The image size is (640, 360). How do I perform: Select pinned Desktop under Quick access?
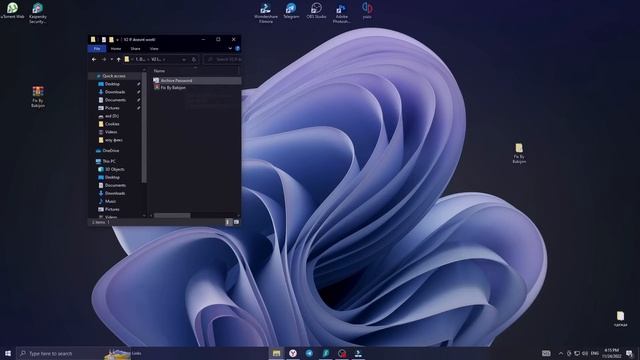click(112, 84)
